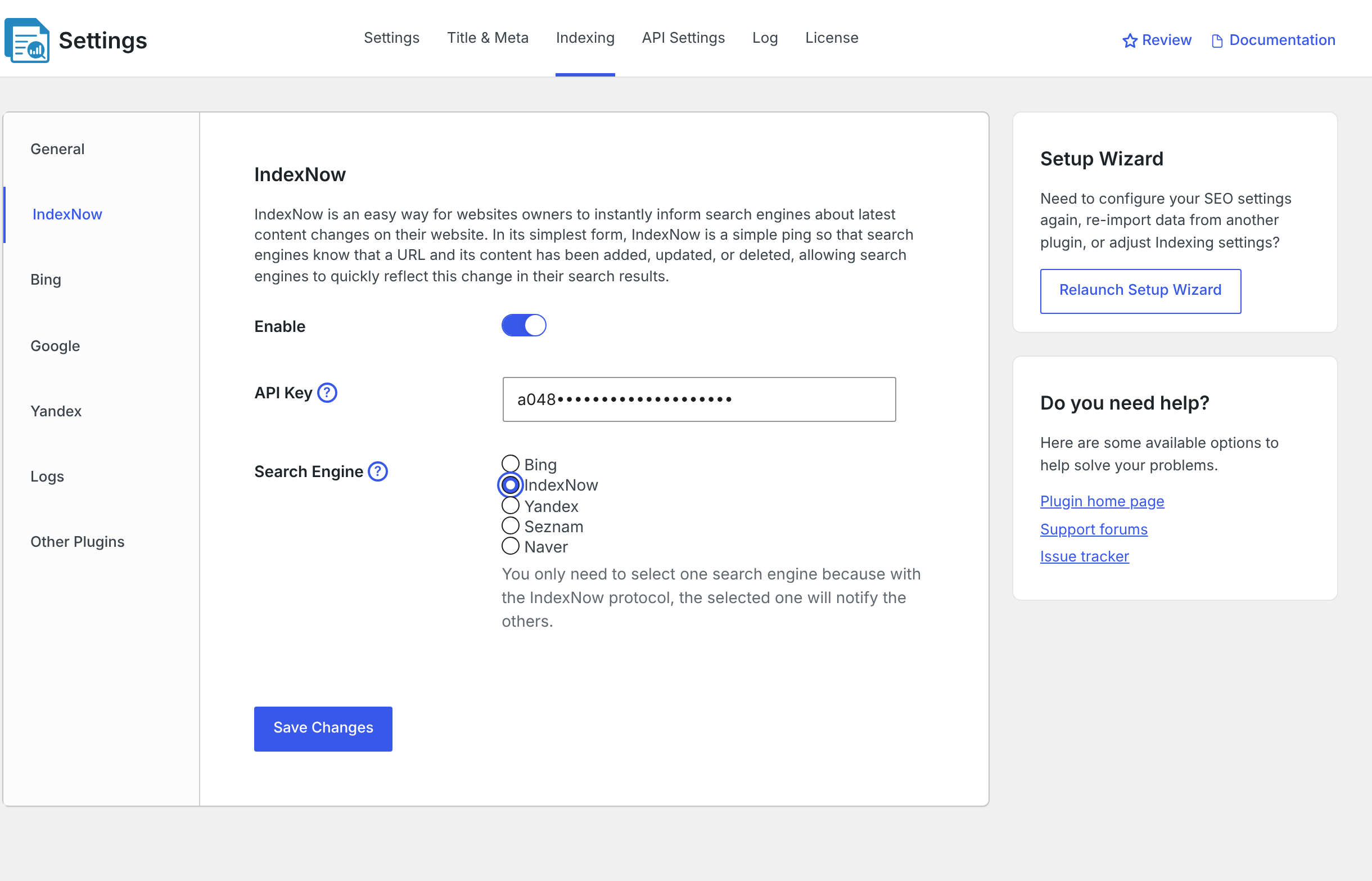1372x881 pixels.
Task: Open the Support forums link
Action: tap(1094, 529)
